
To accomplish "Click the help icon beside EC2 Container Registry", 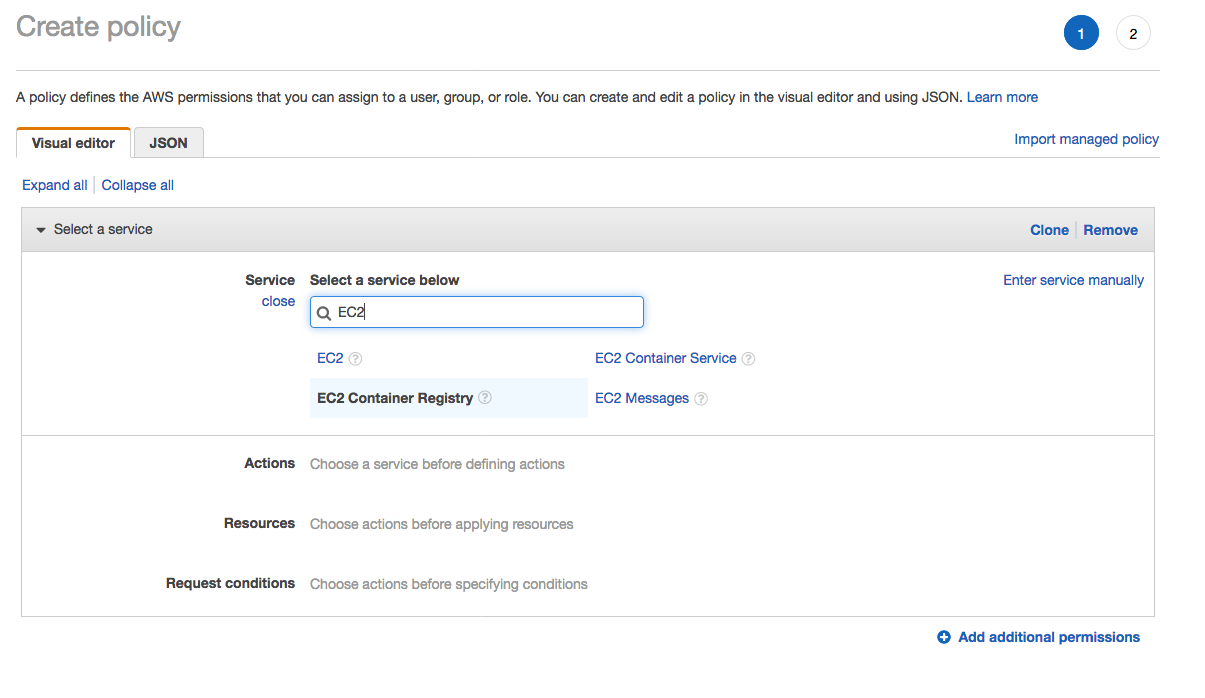I will click(485, 398).
